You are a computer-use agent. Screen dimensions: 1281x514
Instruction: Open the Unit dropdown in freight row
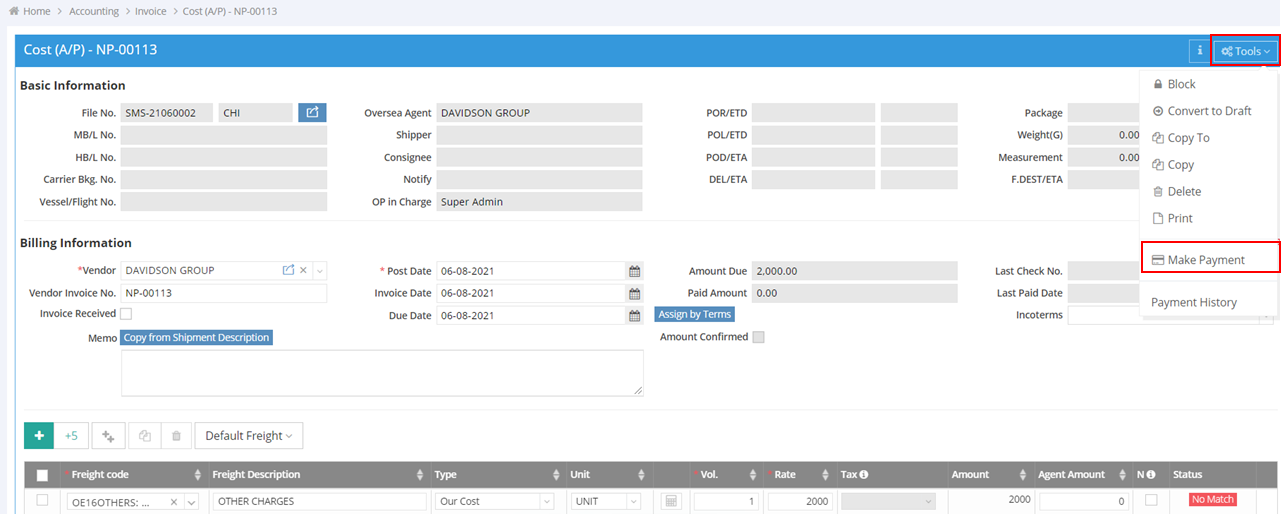pos(605,501)
